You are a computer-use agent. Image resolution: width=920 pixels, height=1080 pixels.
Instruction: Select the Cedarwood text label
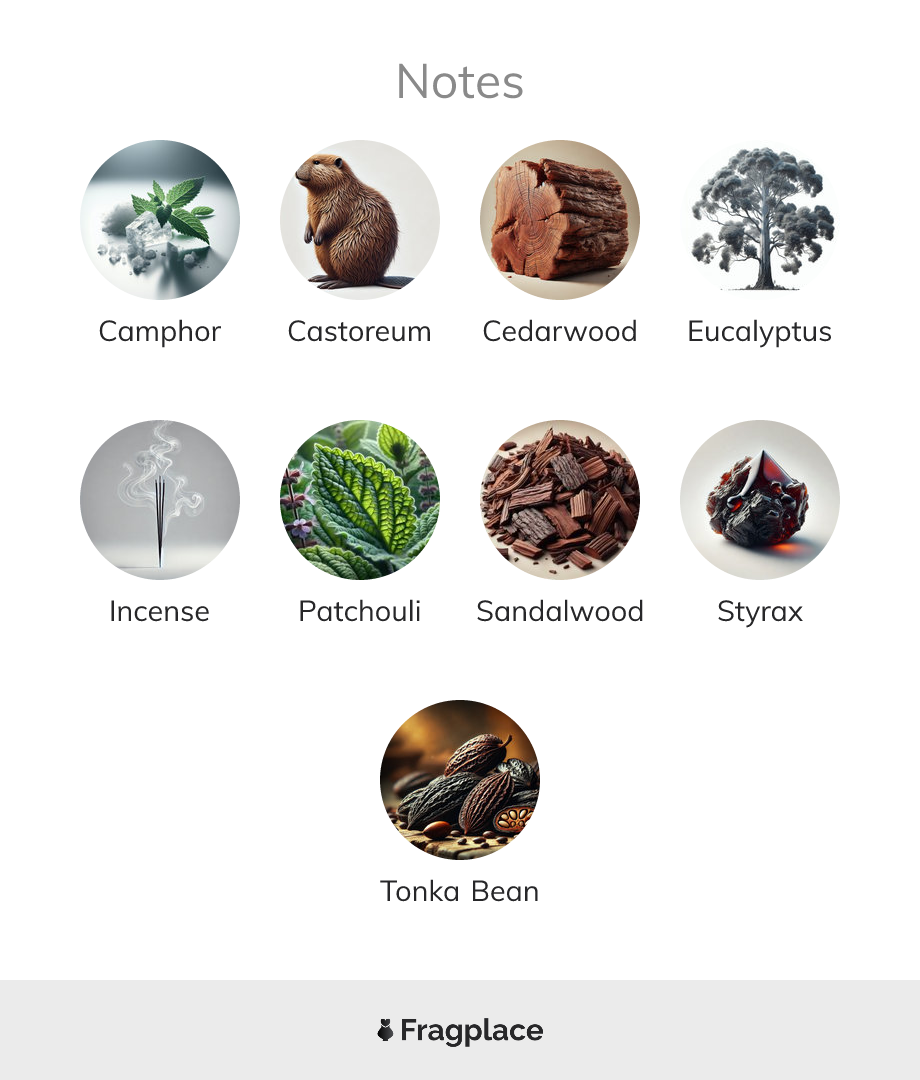click(560, 331)
